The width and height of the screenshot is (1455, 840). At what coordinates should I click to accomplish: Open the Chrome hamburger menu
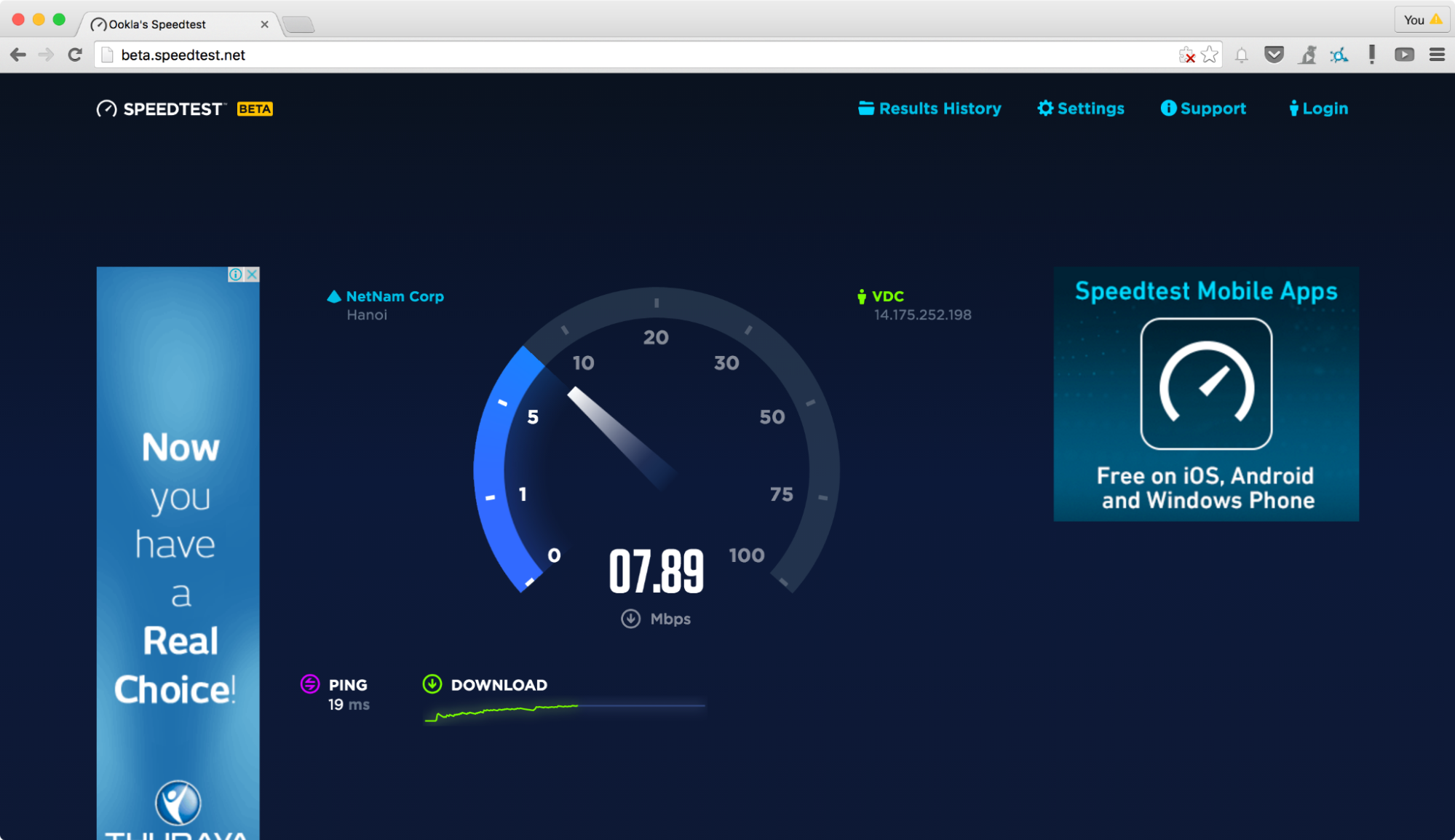(x=1437, y=55)
